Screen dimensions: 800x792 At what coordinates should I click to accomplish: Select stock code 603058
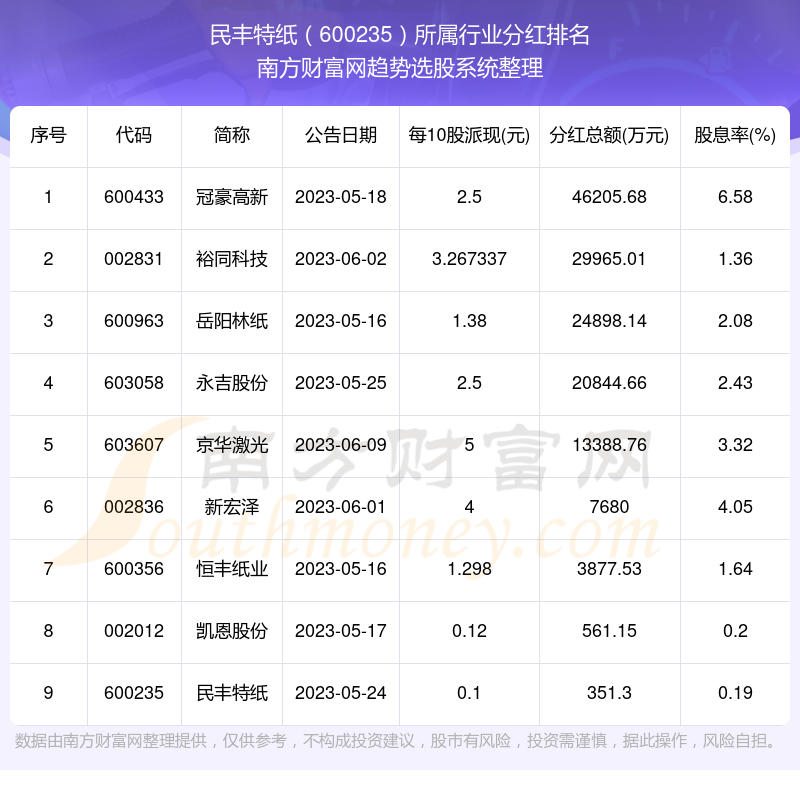[134, 383]
